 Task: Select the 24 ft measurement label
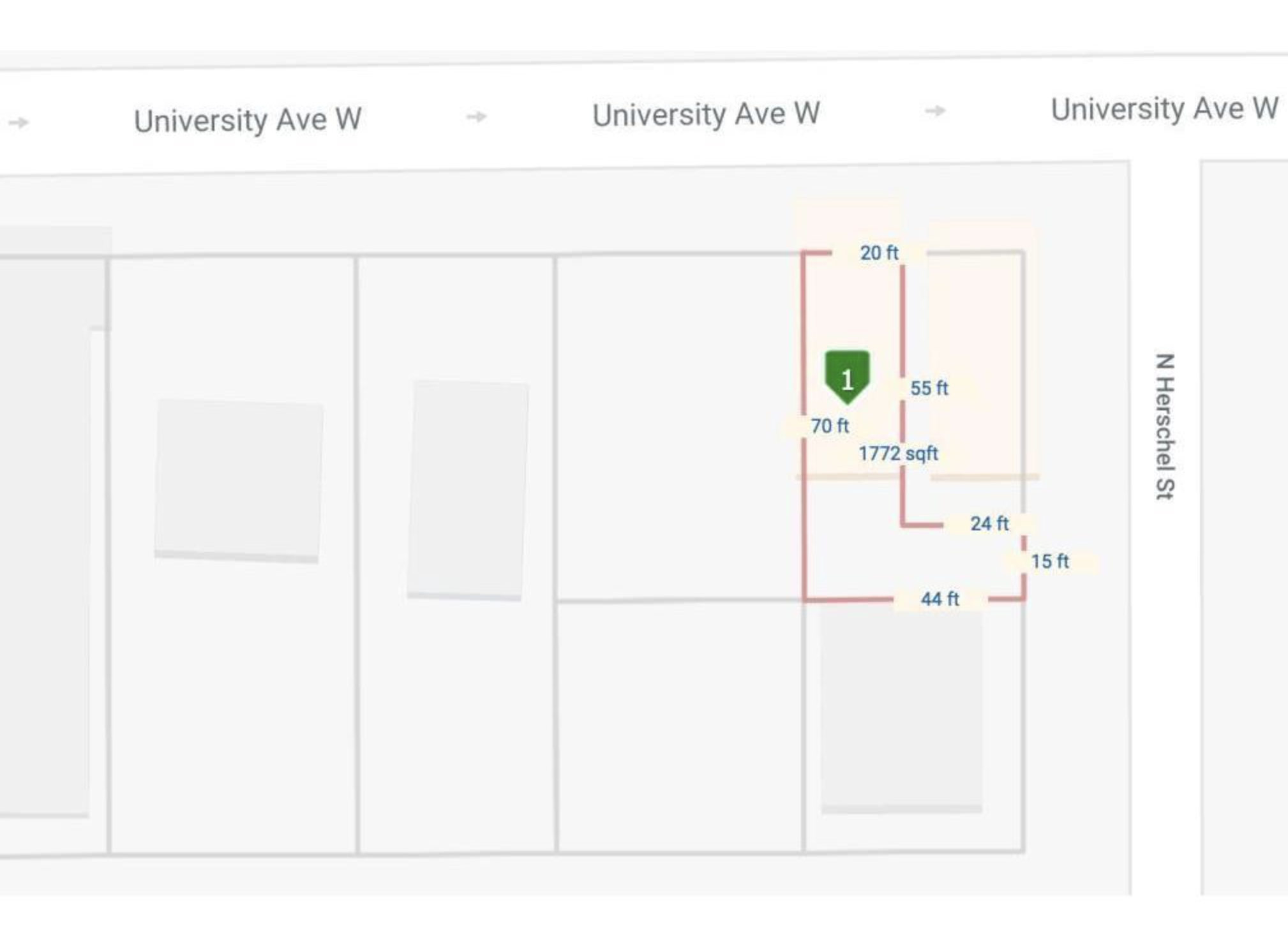989,524
